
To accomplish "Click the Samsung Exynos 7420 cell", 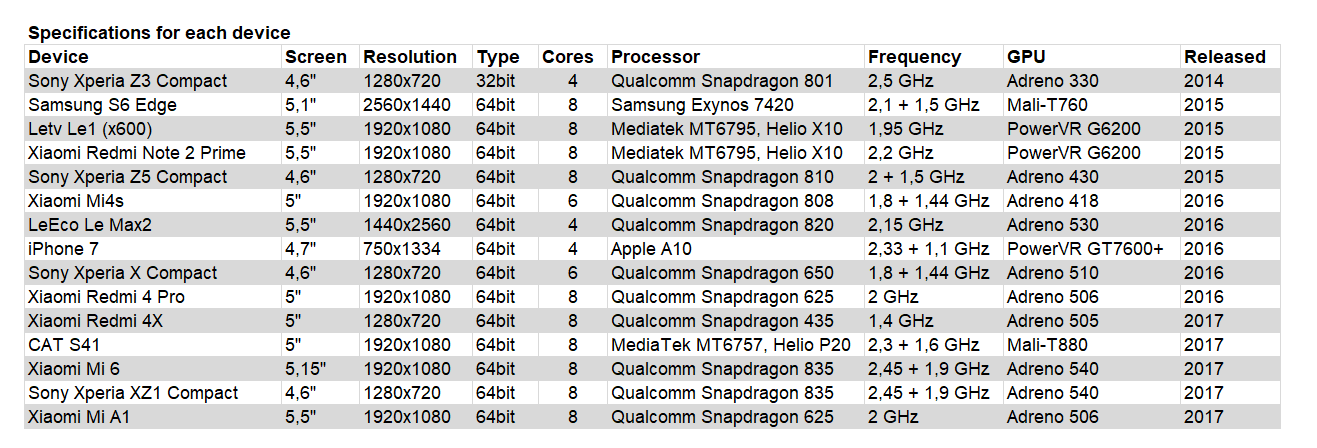I will [x=736, y=105].
